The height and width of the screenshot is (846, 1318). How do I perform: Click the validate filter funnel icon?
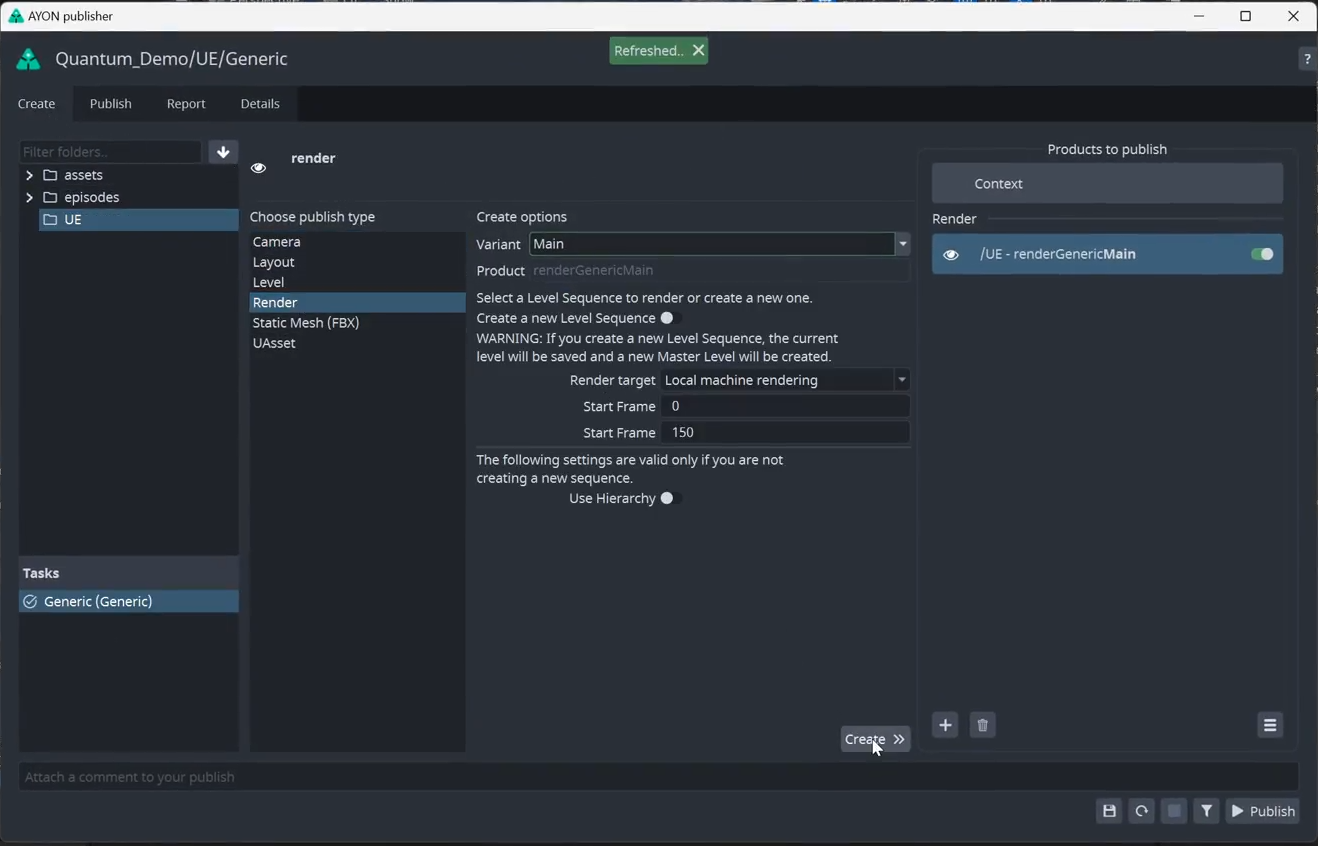[1207, 811]
